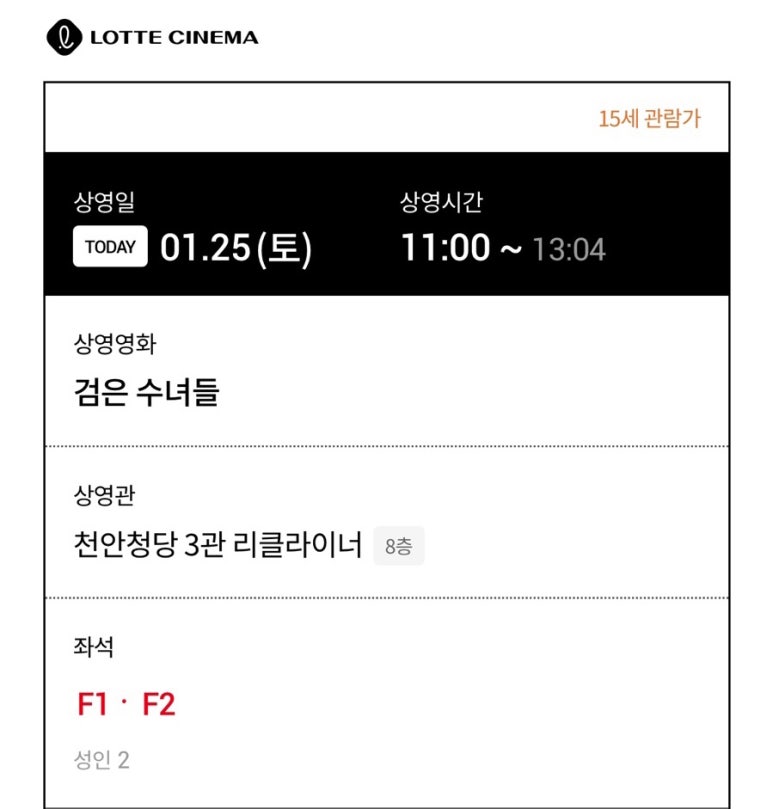Select theater 천안청당 3관 리클라이너
Screen dimensions: 773x809
pyautogui.click(x=218, y=544)
